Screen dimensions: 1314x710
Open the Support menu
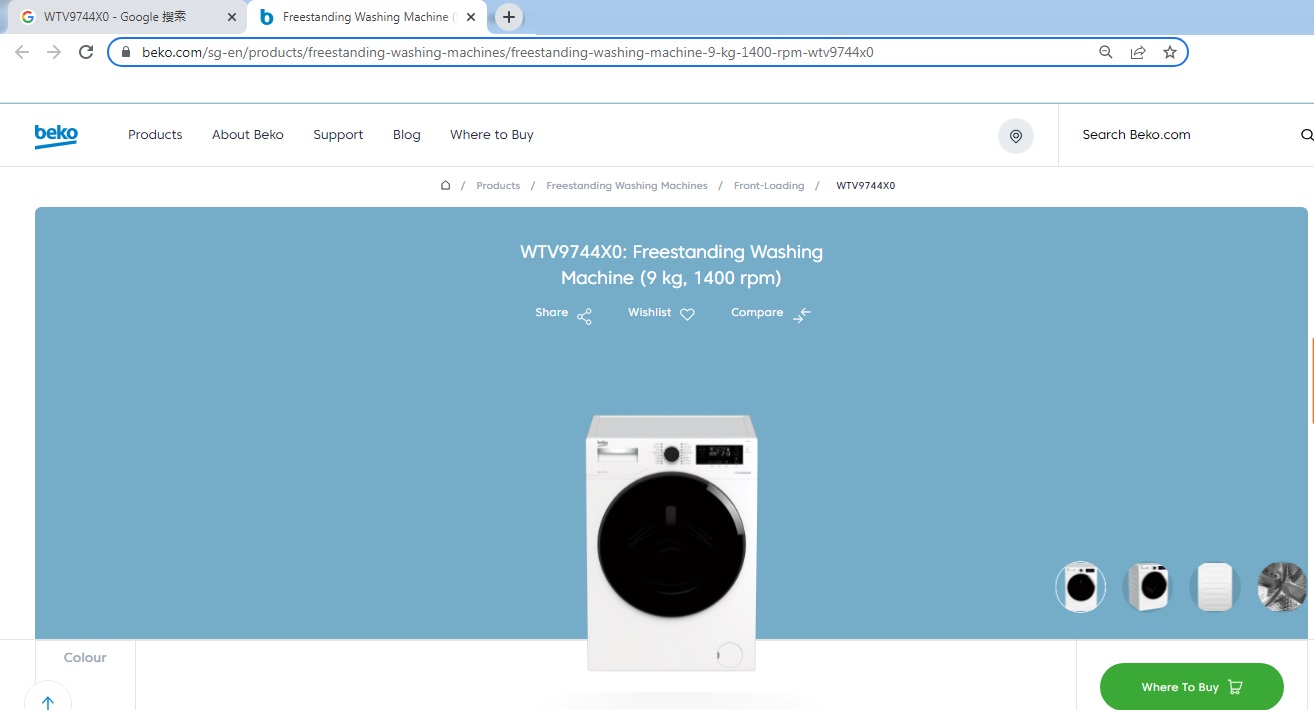click(338, 135)
